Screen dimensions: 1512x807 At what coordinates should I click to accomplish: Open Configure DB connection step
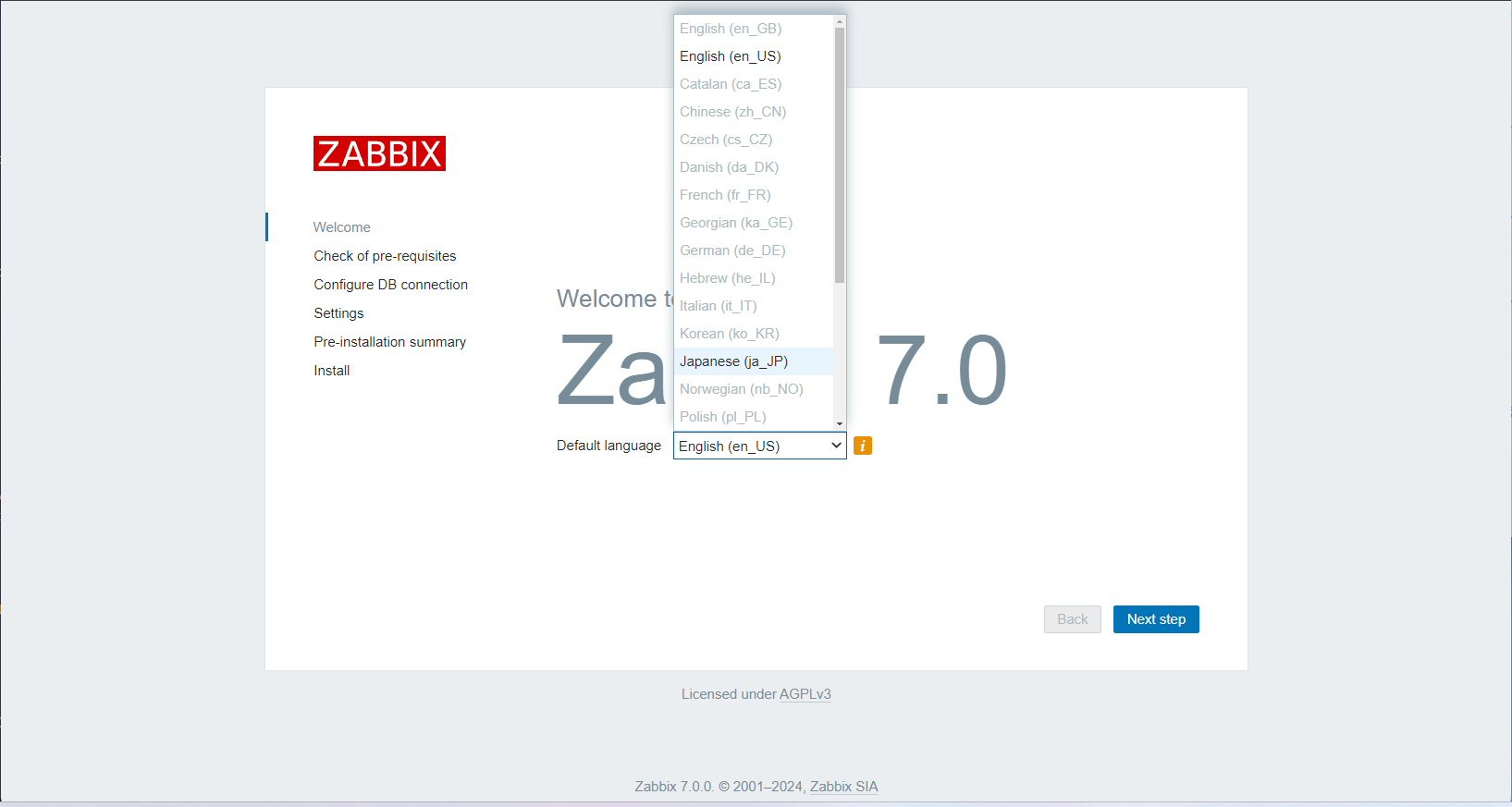point(390,285)
